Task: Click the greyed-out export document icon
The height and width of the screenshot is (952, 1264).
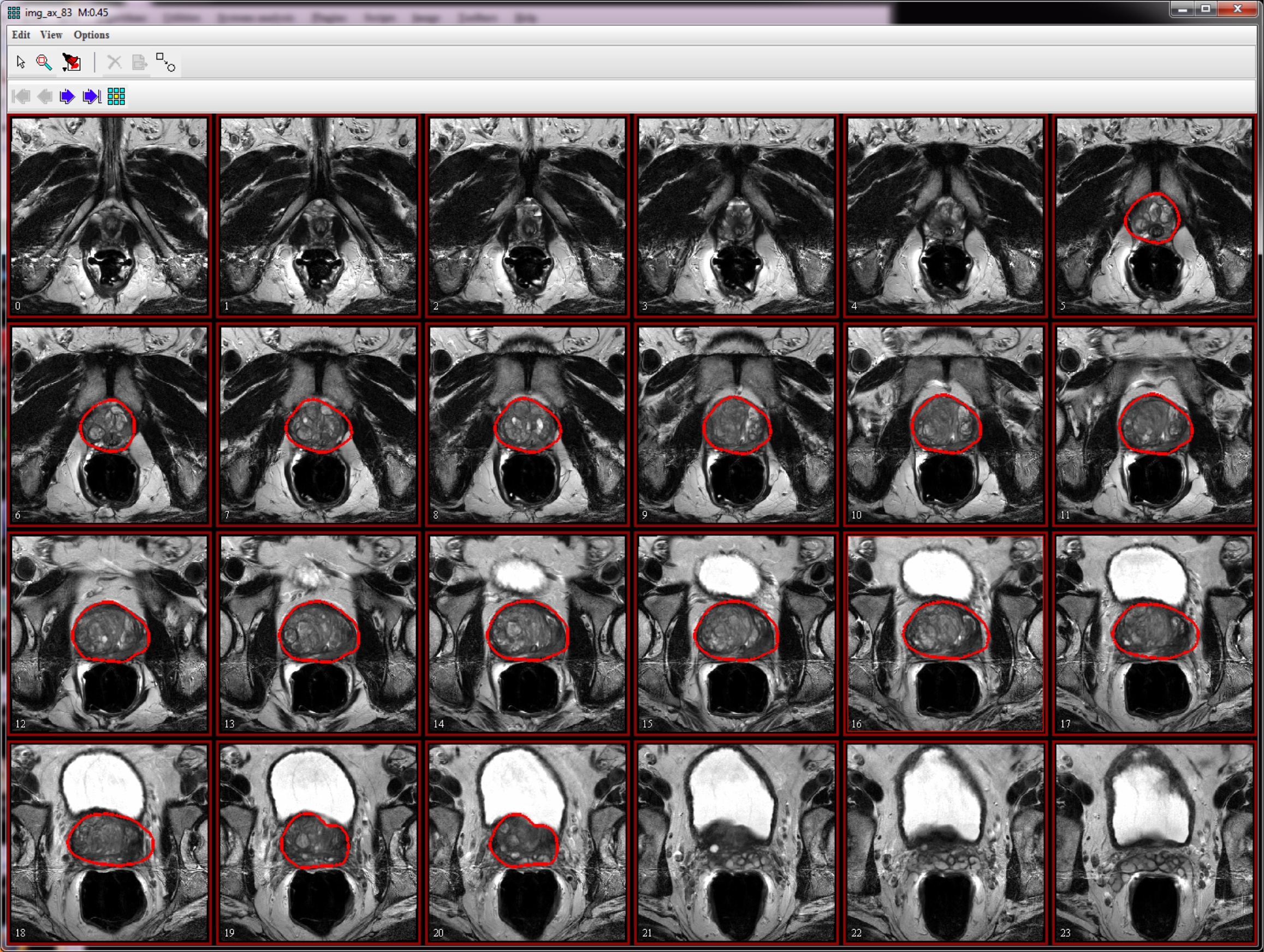Action: tap(139, 62)
